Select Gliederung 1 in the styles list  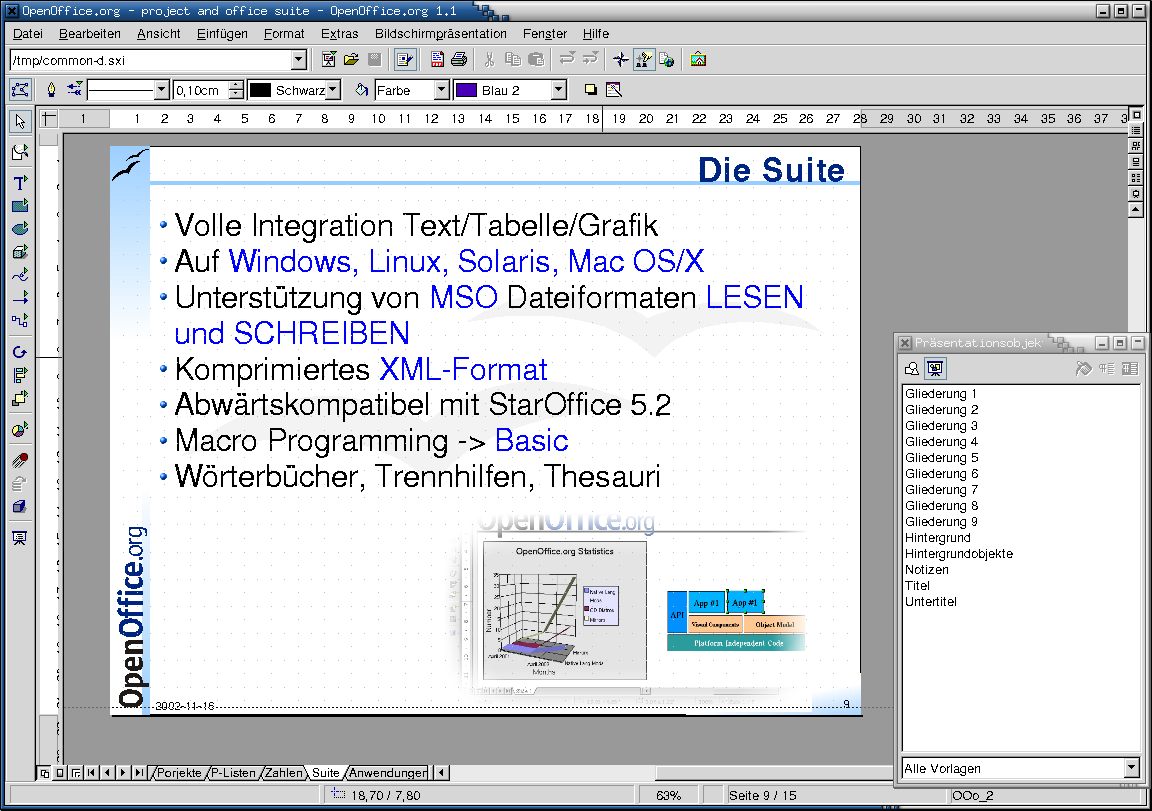pos(941,394)
